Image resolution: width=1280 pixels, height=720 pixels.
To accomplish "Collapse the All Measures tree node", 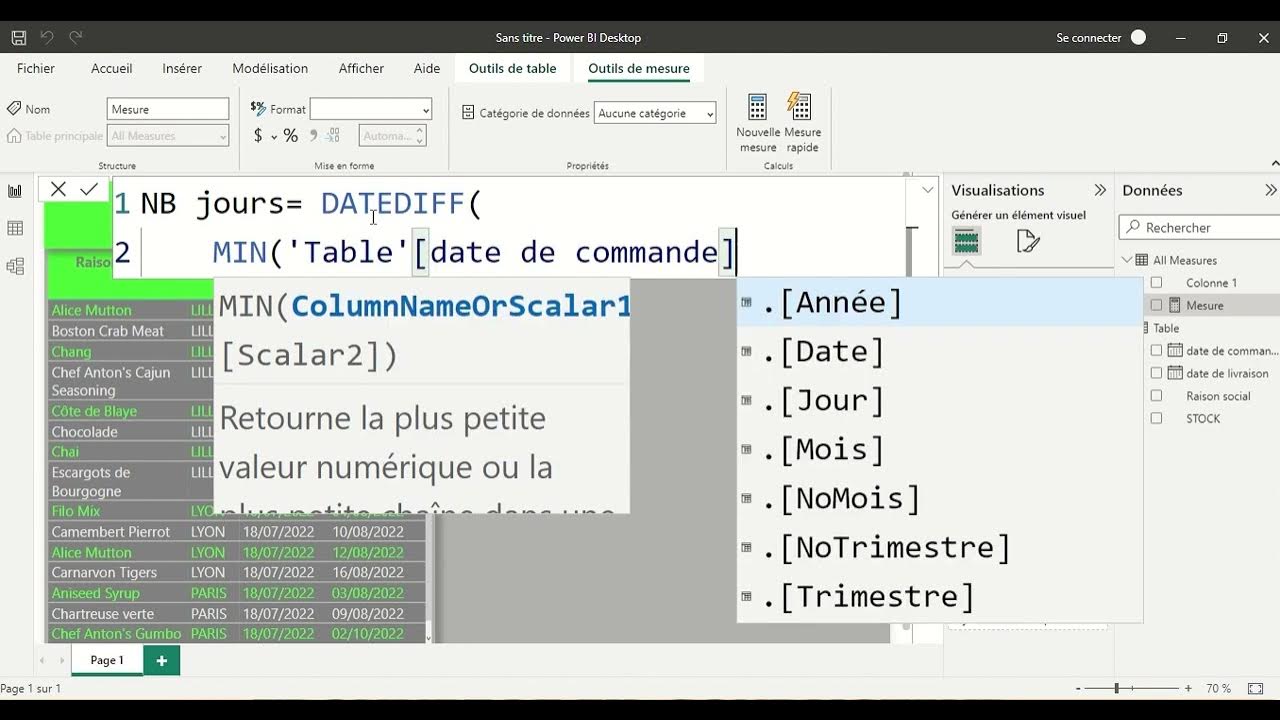I will click(x=1127, y=260).
